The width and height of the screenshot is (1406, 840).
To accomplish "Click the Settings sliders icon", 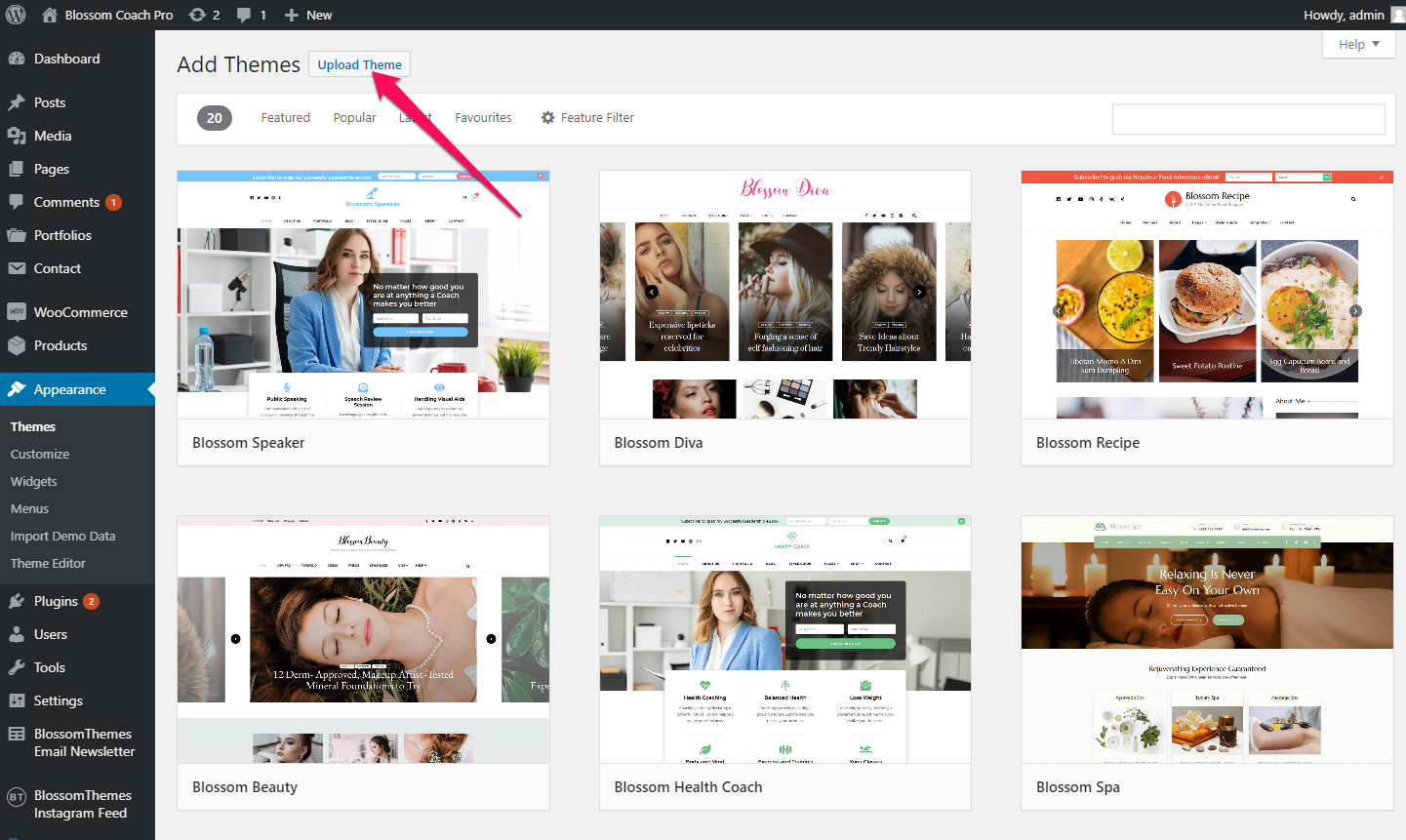I will point(17,700).
